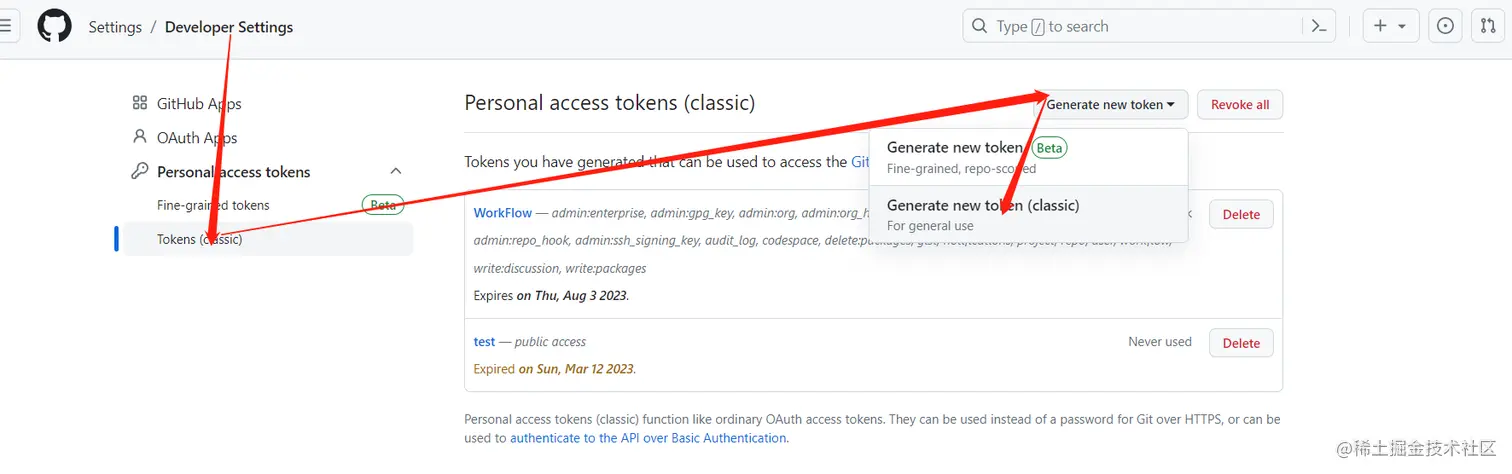Click the Revoke all button
The width and height of the screenshot is (1512, 474).
(1240, 104)
